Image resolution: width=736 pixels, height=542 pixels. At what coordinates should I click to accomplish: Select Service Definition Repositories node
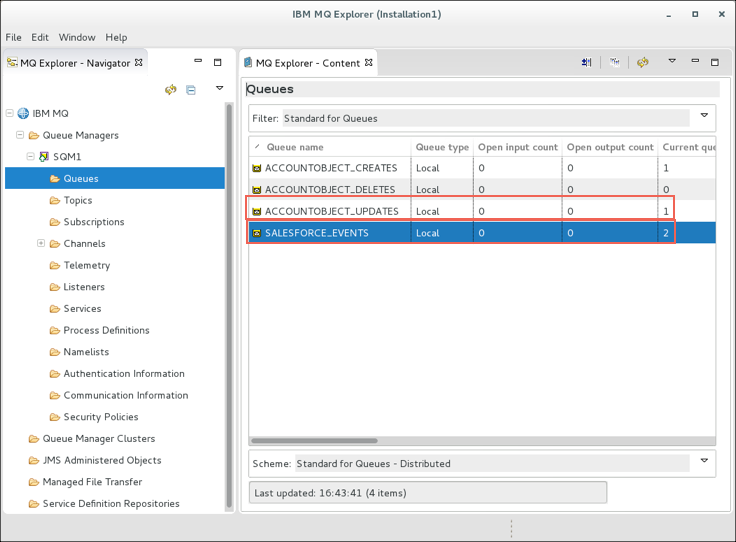tap(111, 504)
